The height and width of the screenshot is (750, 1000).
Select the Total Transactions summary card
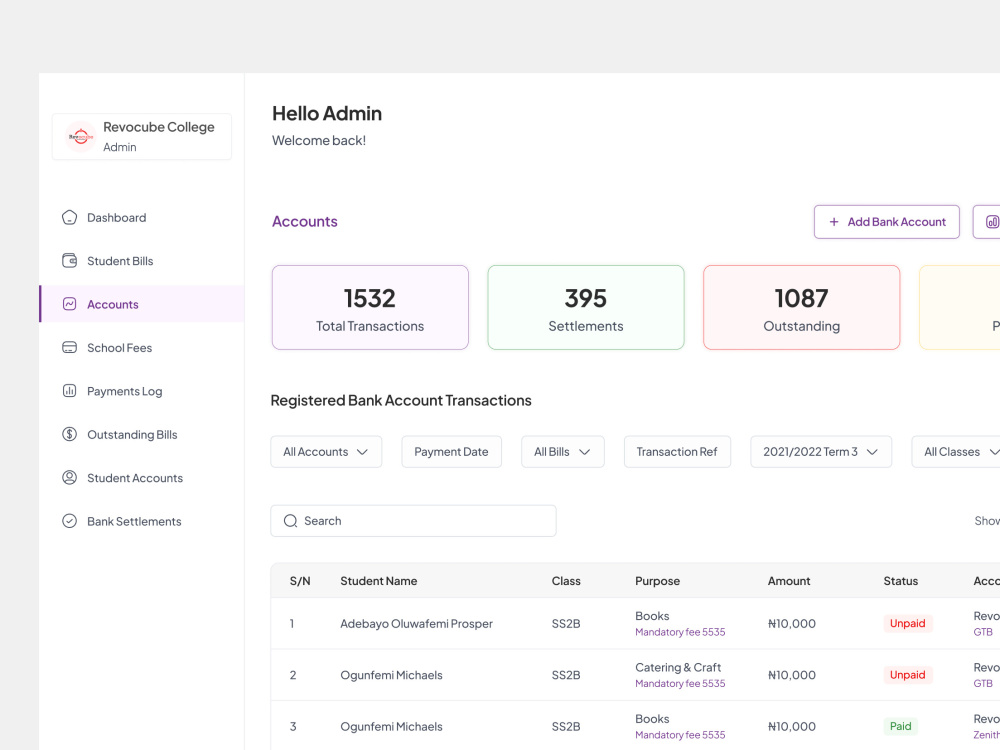pos(370,307)
